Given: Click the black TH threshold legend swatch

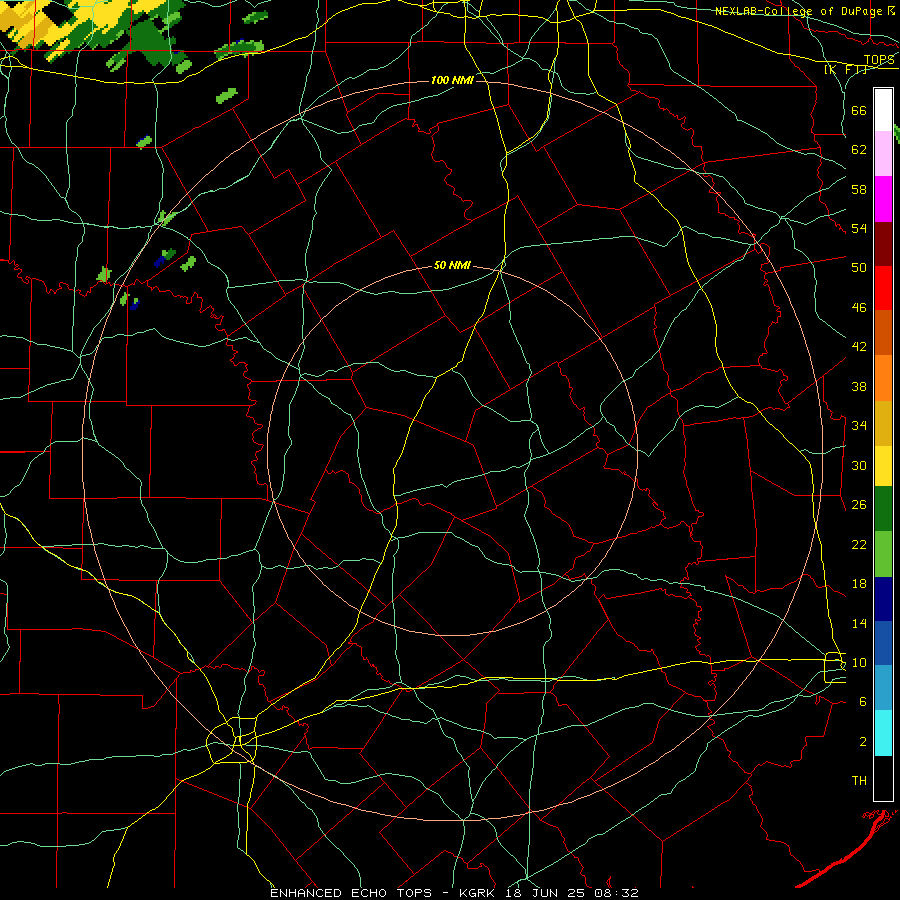Looking at the screenshot, I should (x=883, y=778).
